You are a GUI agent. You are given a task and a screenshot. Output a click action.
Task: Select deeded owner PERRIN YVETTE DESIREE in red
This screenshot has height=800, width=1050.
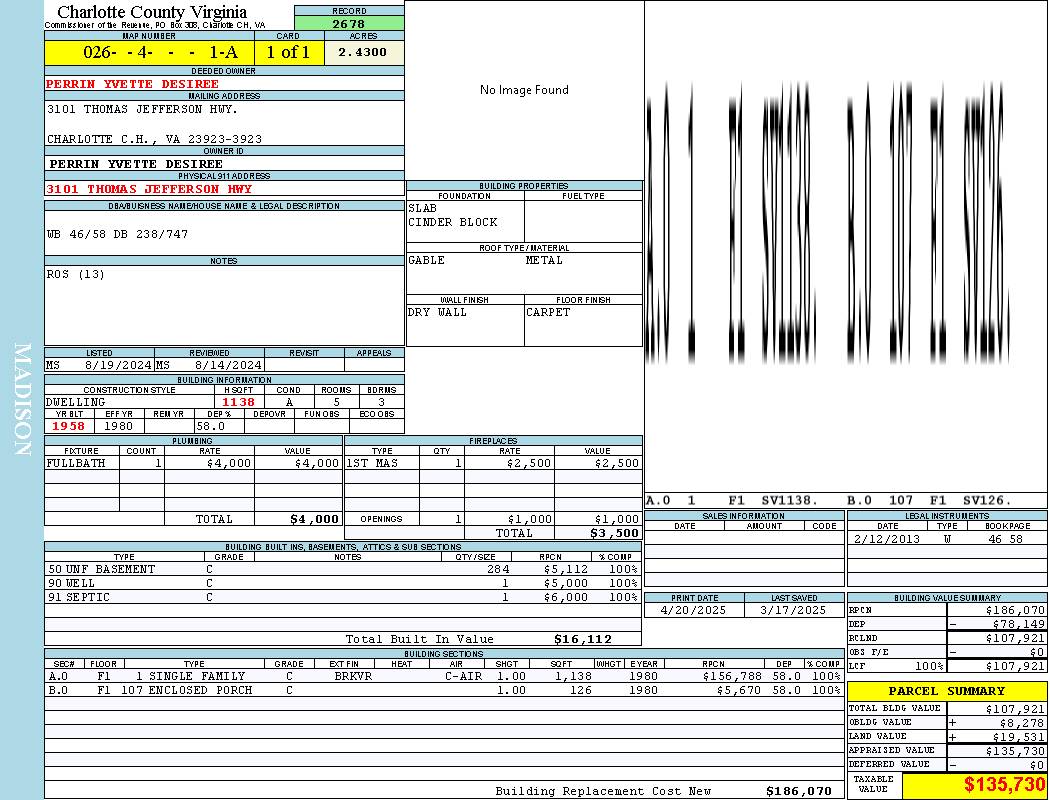tap(133, 84)
